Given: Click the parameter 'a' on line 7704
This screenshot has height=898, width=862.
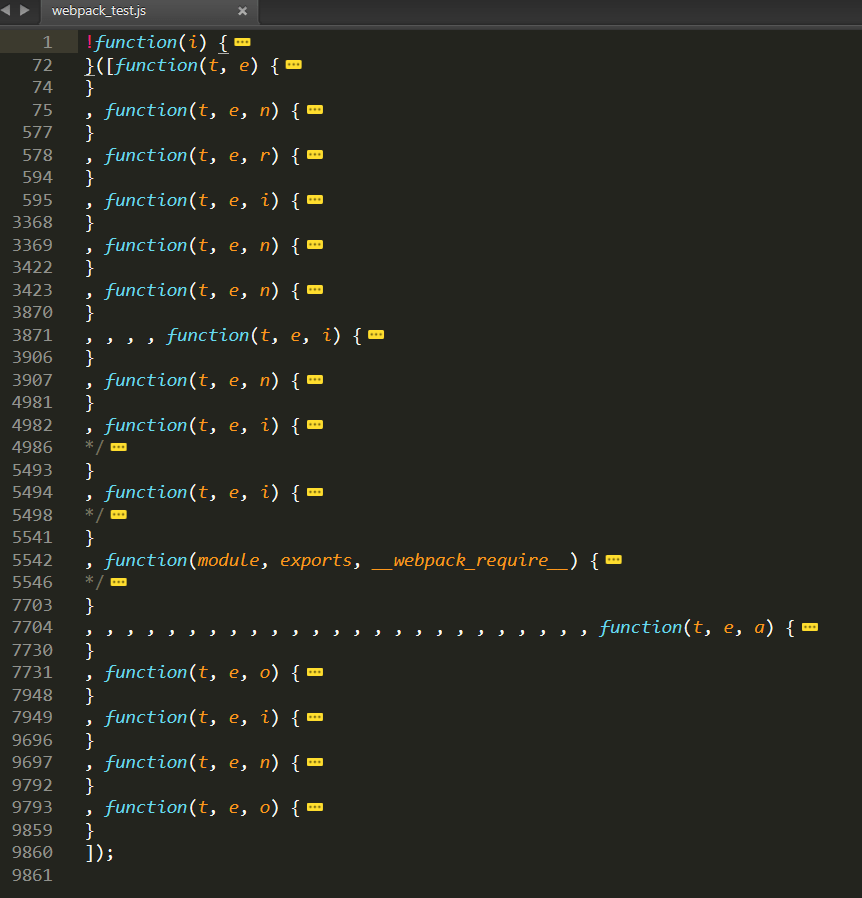Looking at the screenshot, I should (759, 628).
